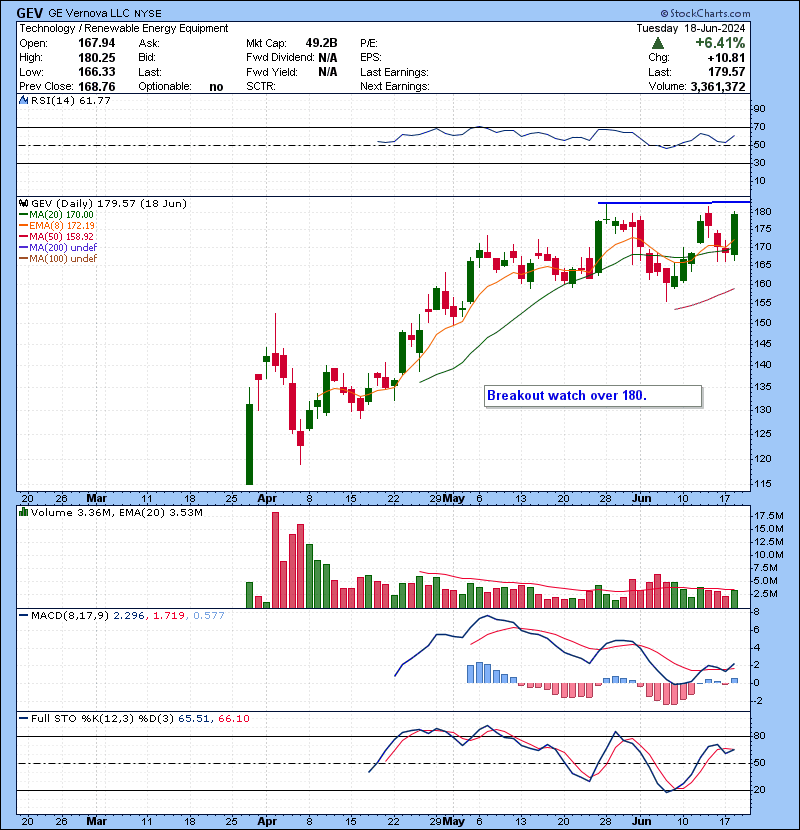Viewport: 800px width, 830px height.
Task: Click the Apr label on price chart axis
Action: [x=267, y=498]
